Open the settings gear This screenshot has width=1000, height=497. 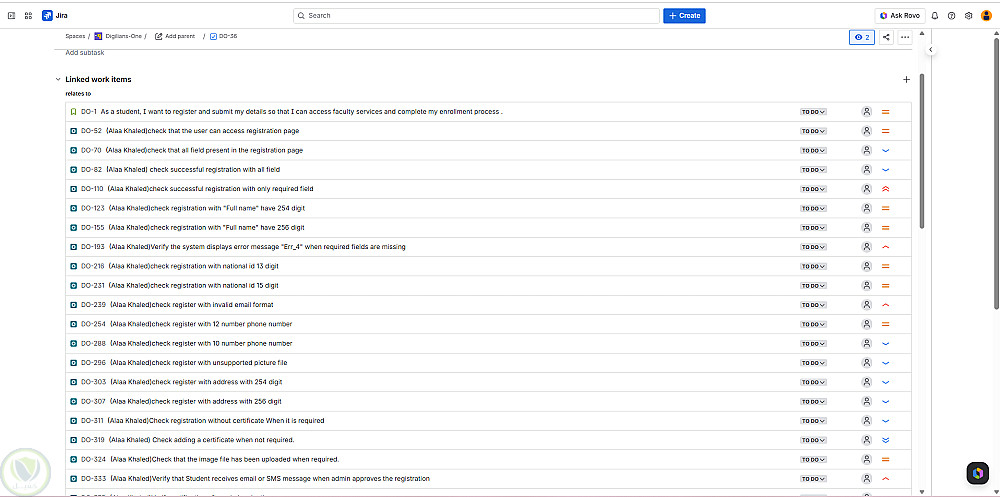click(968, 16)
